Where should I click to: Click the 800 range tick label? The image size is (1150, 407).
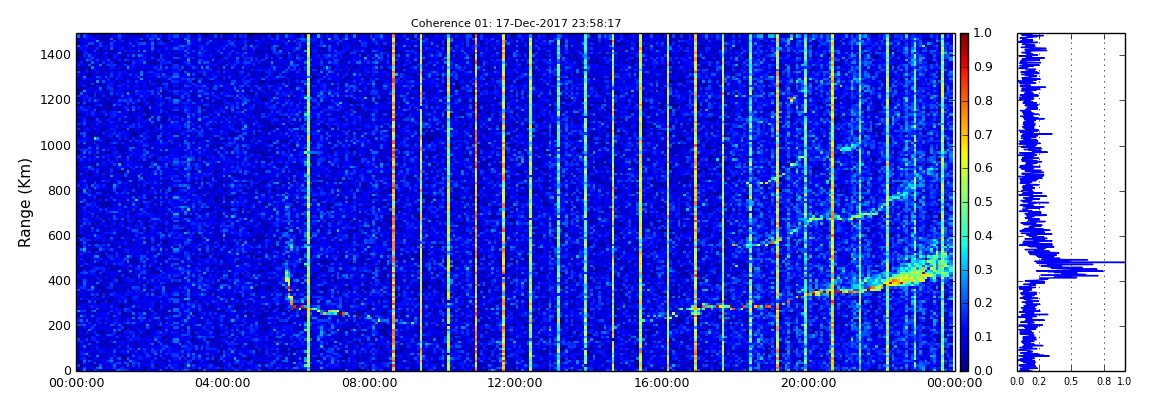click(x=61, y=190)
